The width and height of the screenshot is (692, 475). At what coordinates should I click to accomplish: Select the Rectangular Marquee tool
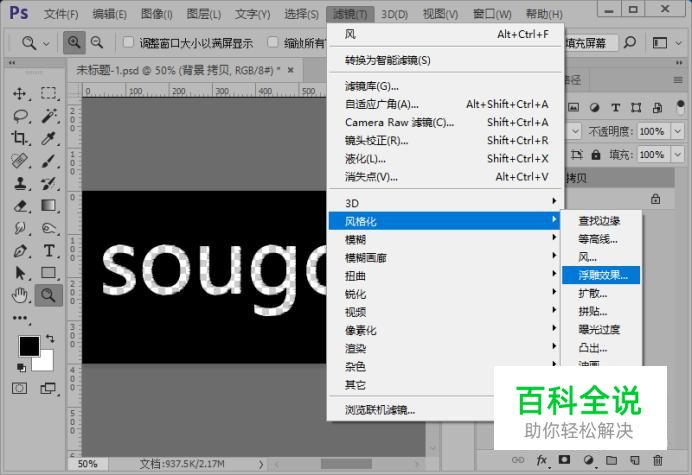[x=49, y=93]
